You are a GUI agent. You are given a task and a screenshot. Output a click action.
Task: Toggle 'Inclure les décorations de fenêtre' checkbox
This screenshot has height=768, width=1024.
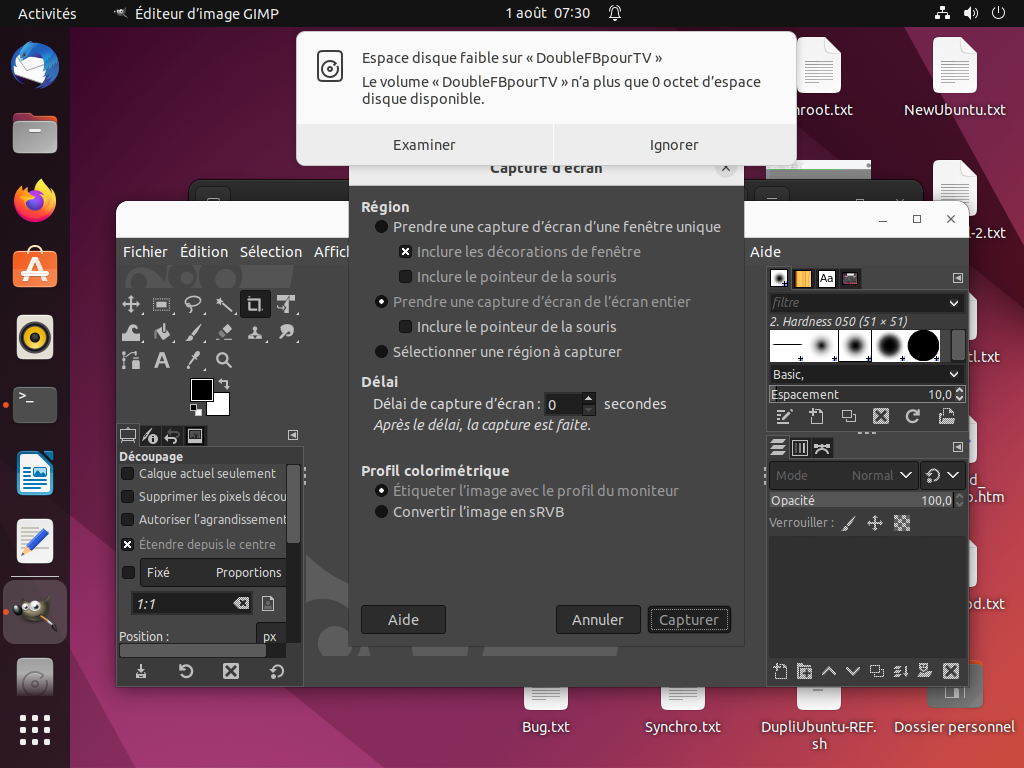(406, 252)
